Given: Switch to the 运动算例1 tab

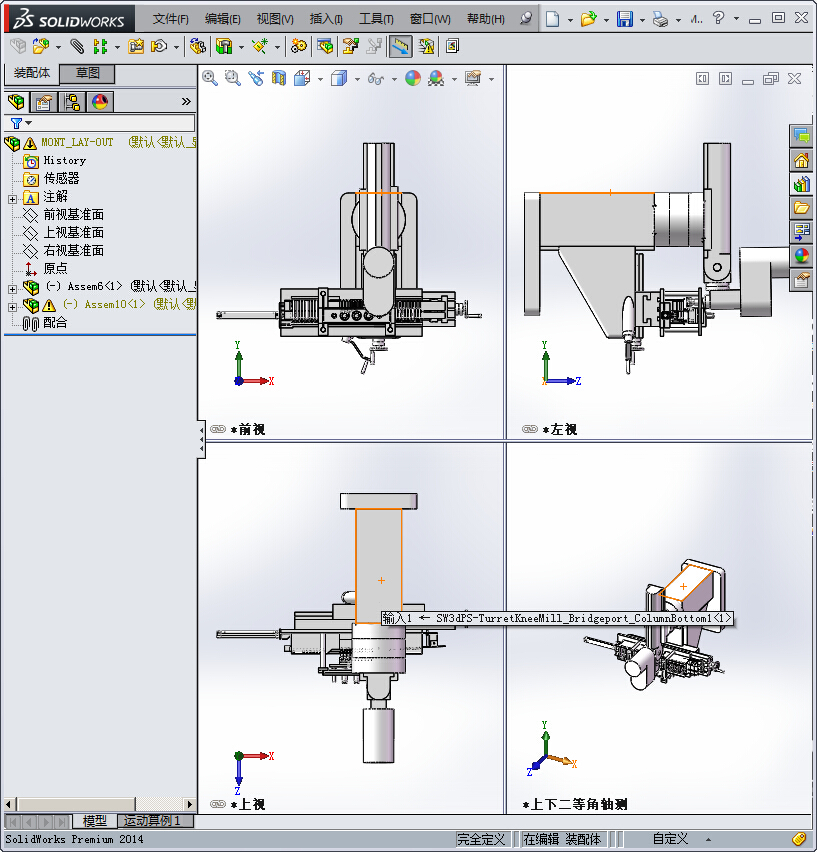Looking at the screenshot, I should click(x=156, y=820).
